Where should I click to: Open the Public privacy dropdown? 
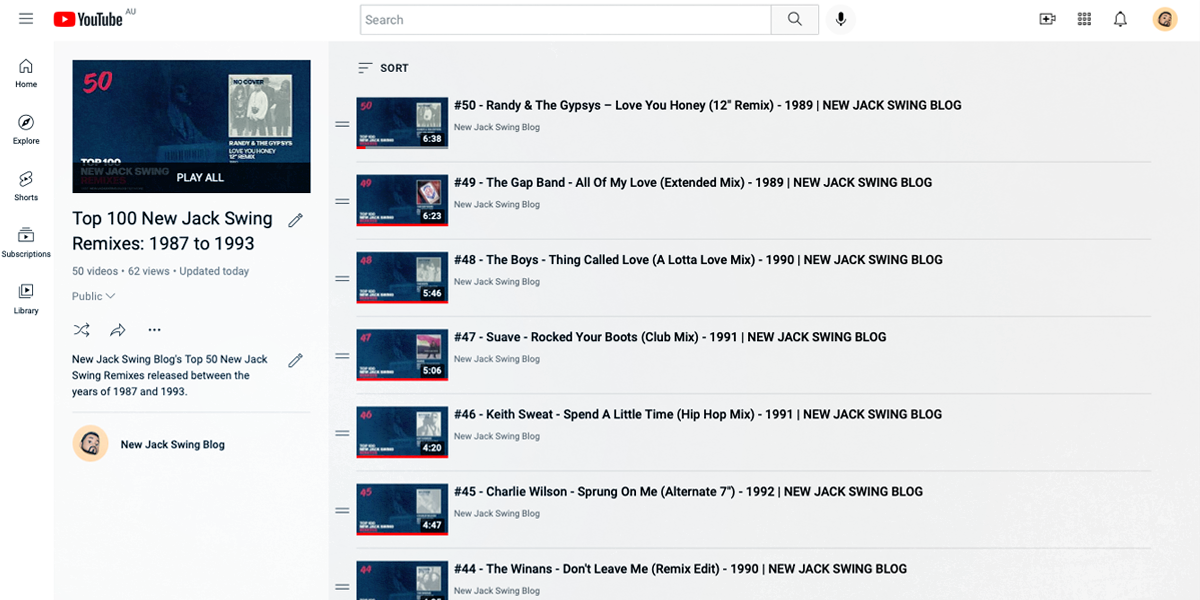tap(94, 296)
